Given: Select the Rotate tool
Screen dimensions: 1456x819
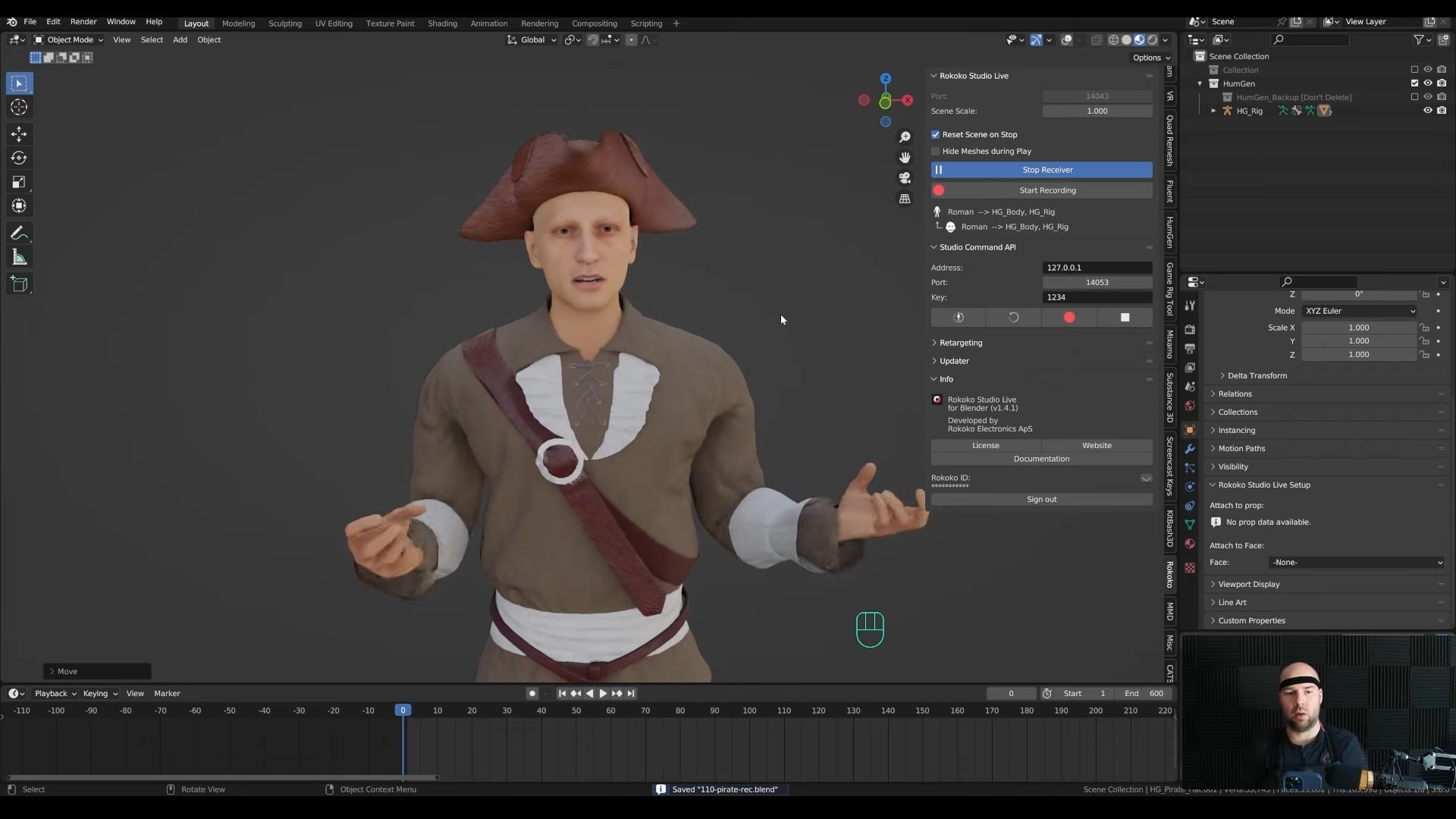Looking at the screenshot, I should [19, 158].
